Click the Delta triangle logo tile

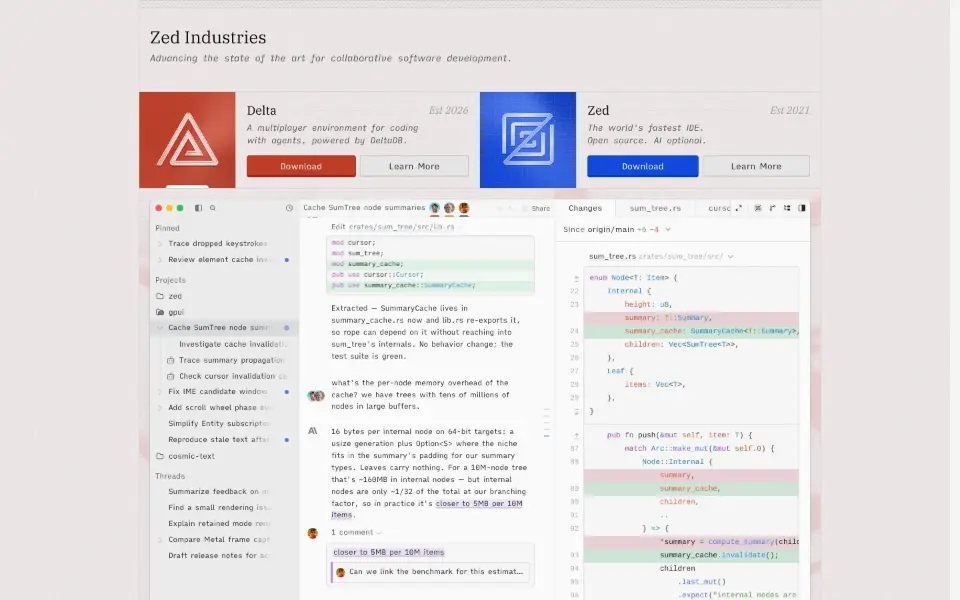click(187, 140)
